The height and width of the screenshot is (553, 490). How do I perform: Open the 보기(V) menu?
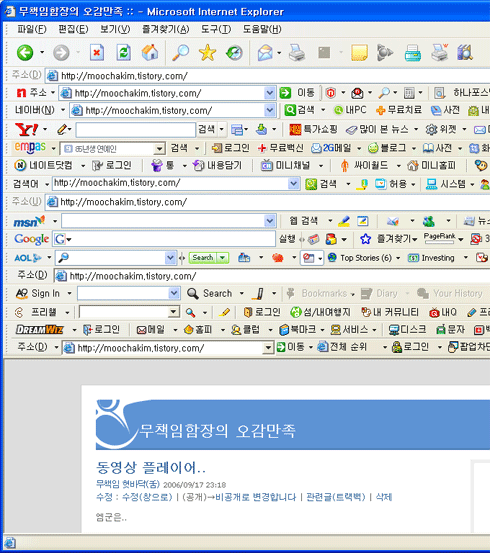click(x=115, y=29)
